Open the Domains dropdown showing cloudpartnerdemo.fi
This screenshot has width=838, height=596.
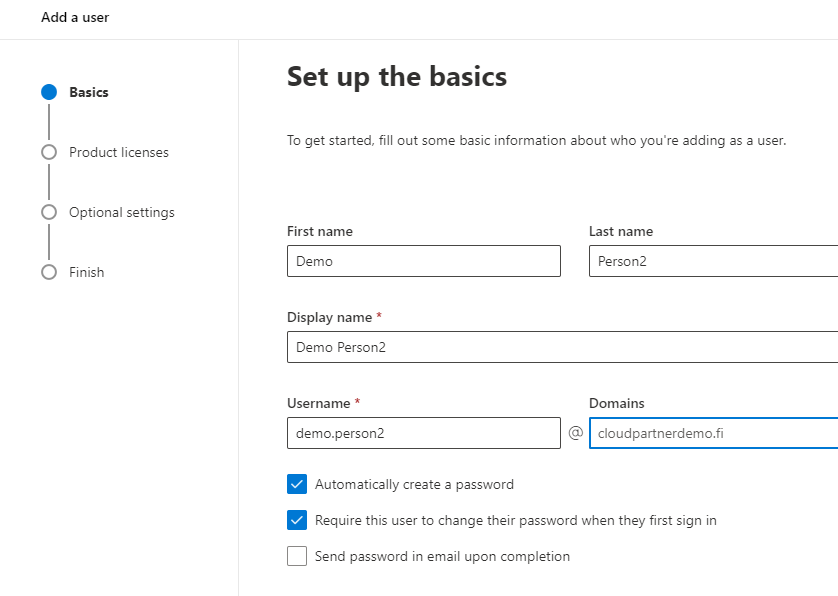(713, 433)
